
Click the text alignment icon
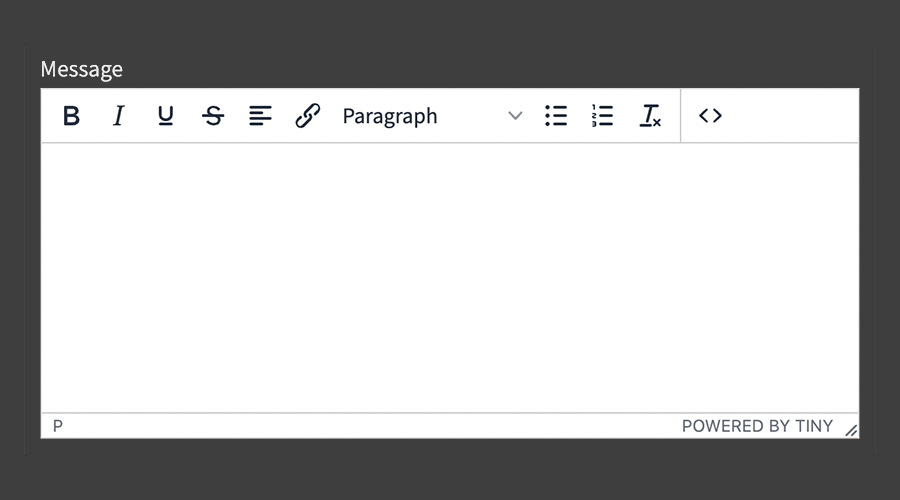260,116
